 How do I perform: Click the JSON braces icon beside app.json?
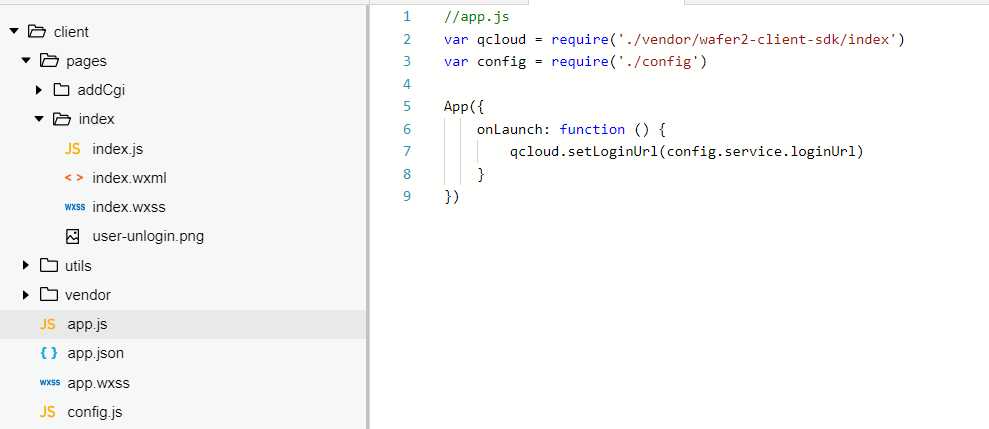click(x=48, y=353)
